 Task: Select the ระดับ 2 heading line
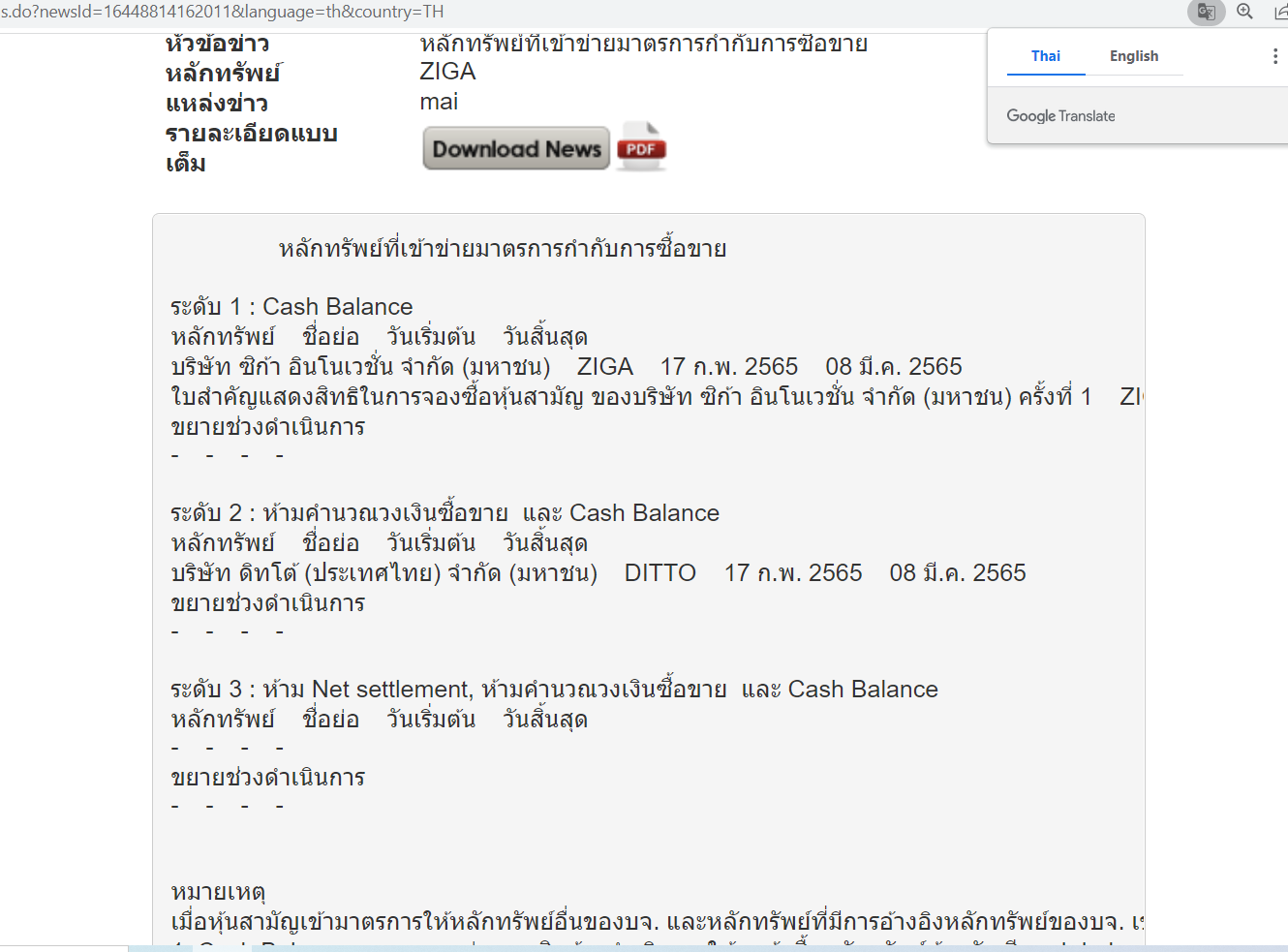[x=445, y=513]
